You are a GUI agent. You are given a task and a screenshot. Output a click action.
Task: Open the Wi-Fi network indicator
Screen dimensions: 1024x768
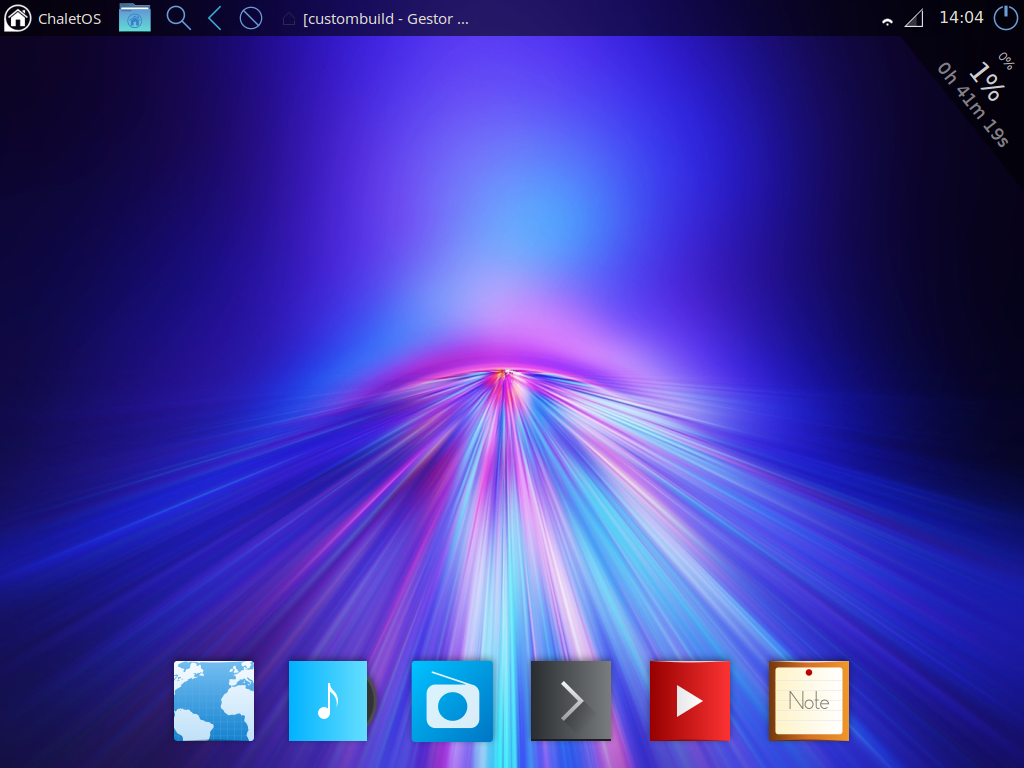click(887, 21)
